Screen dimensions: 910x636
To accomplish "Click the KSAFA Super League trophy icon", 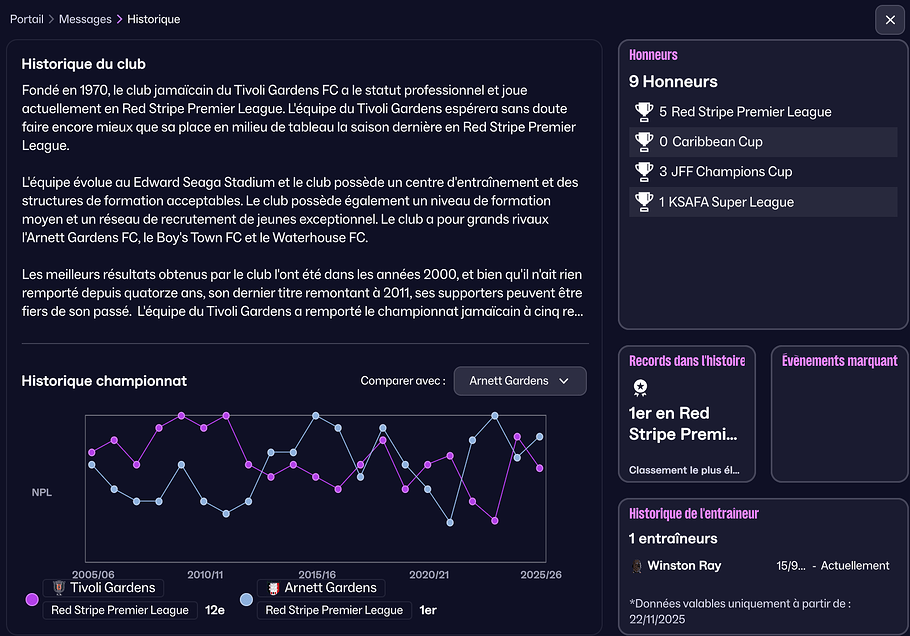I will pyautogui.click(x=644, y=202).
